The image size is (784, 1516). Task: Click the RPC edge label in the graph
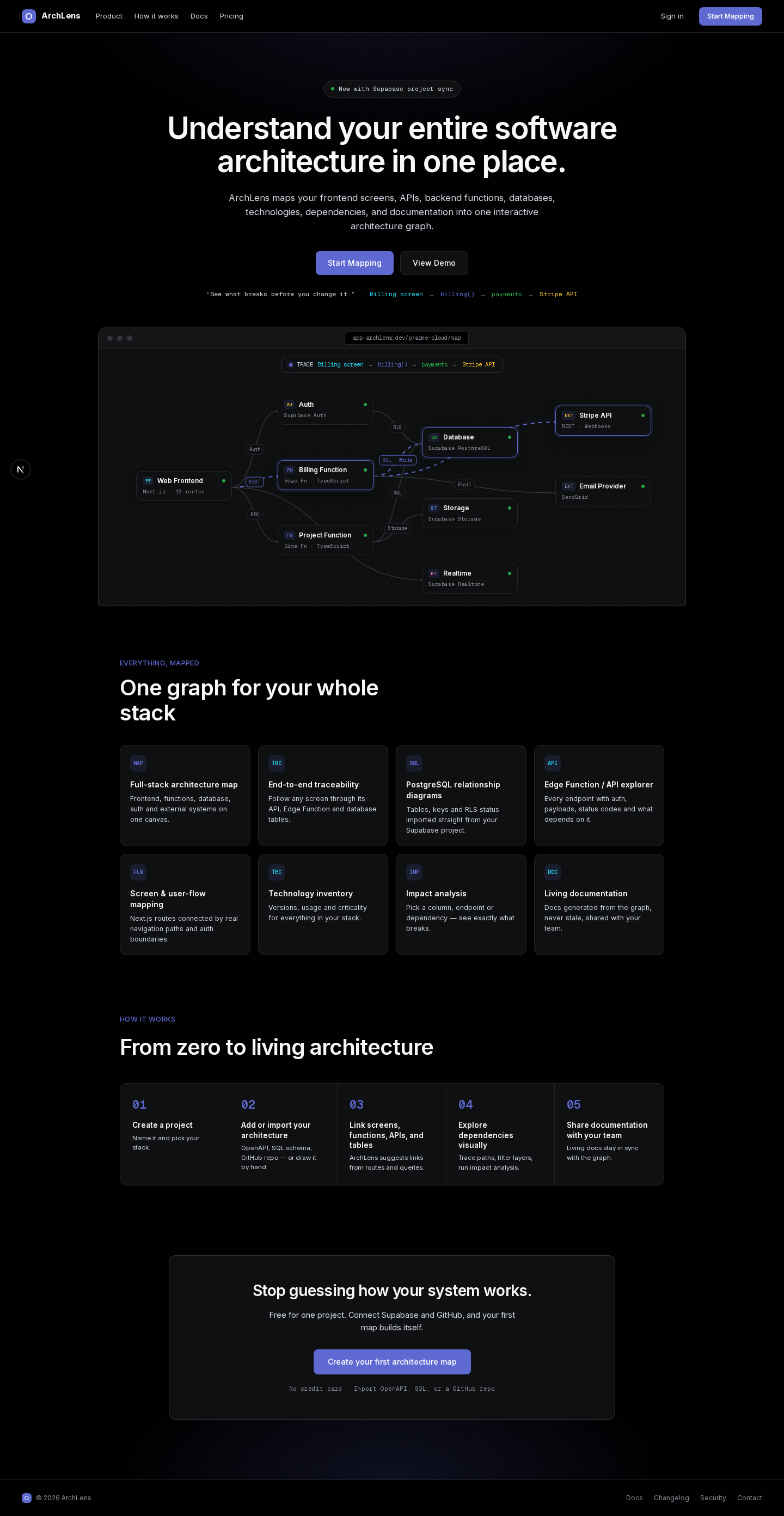pyautogui.click(x=255, y=515)
